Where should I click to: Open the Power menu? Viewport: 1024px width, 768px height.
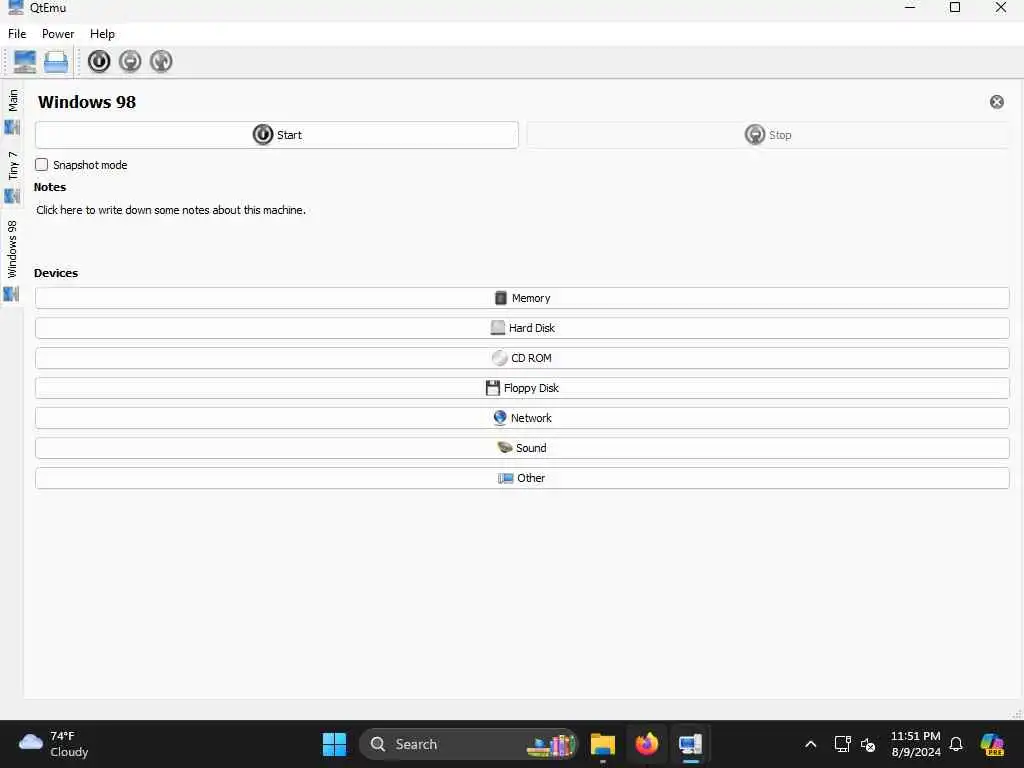(58, 34)
